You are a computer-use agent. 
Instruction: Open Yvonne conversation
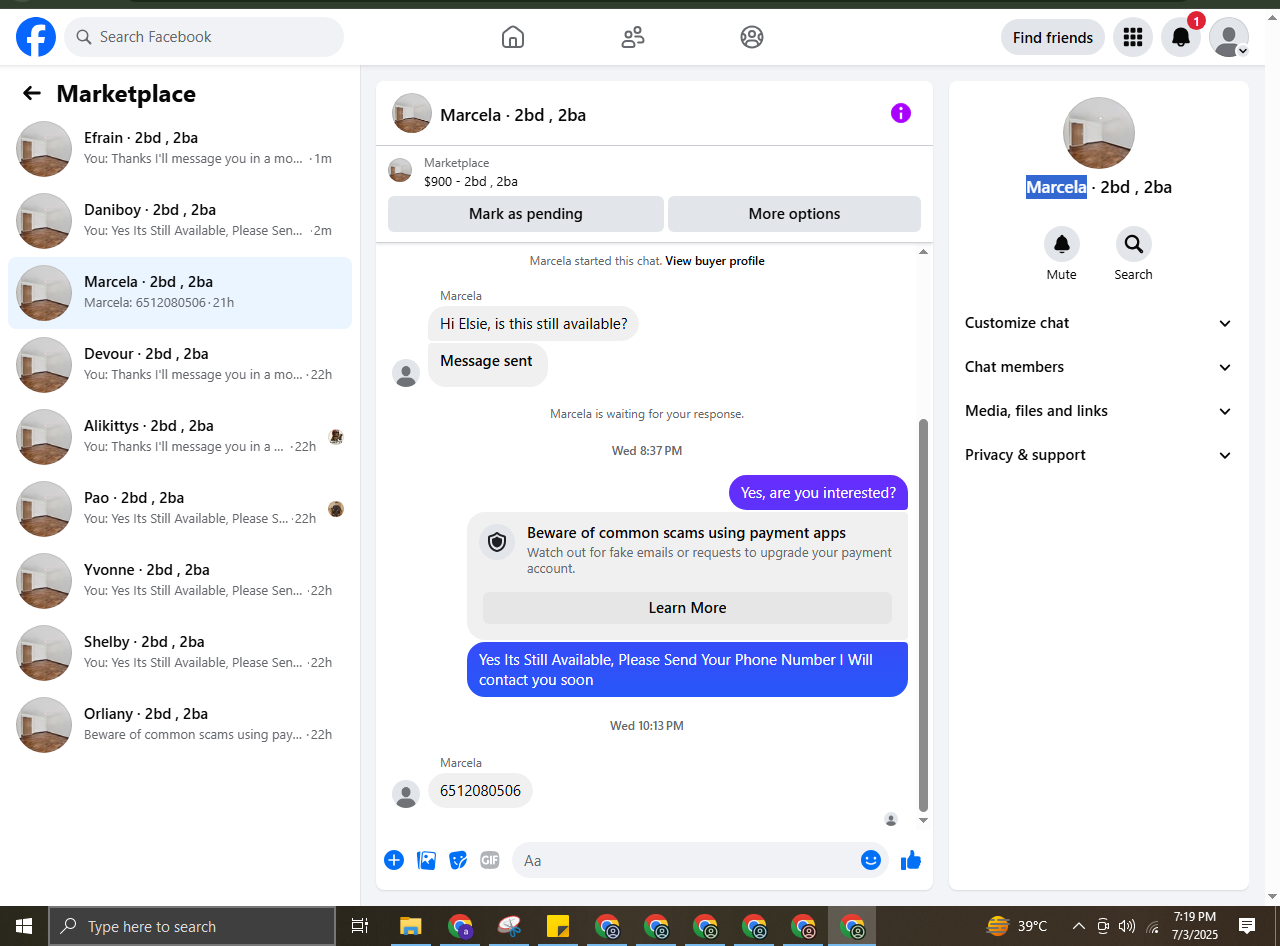coord(180,581)
